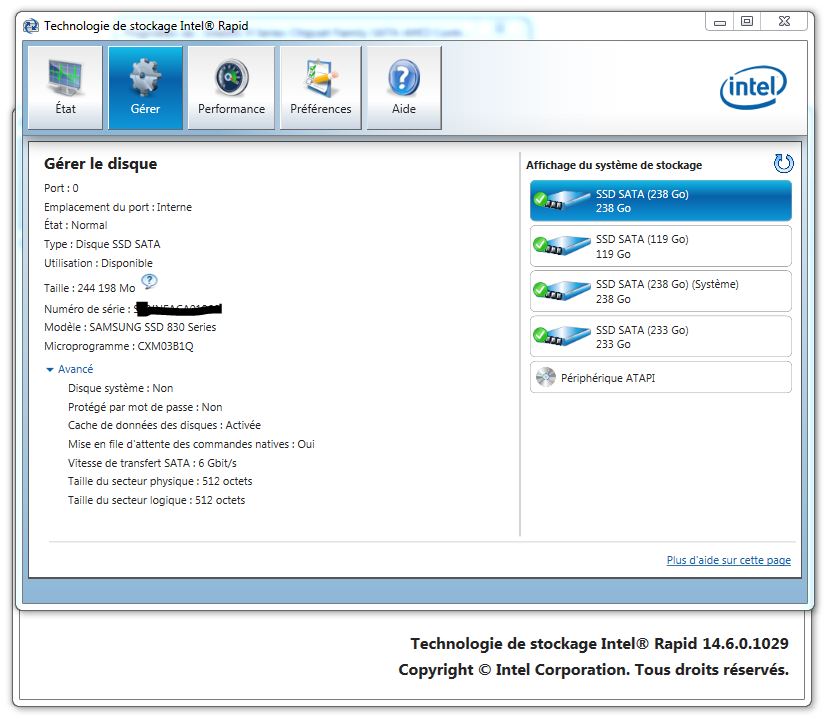
Task: Click the Gérer le disque heading
Action: click(100, 164)
